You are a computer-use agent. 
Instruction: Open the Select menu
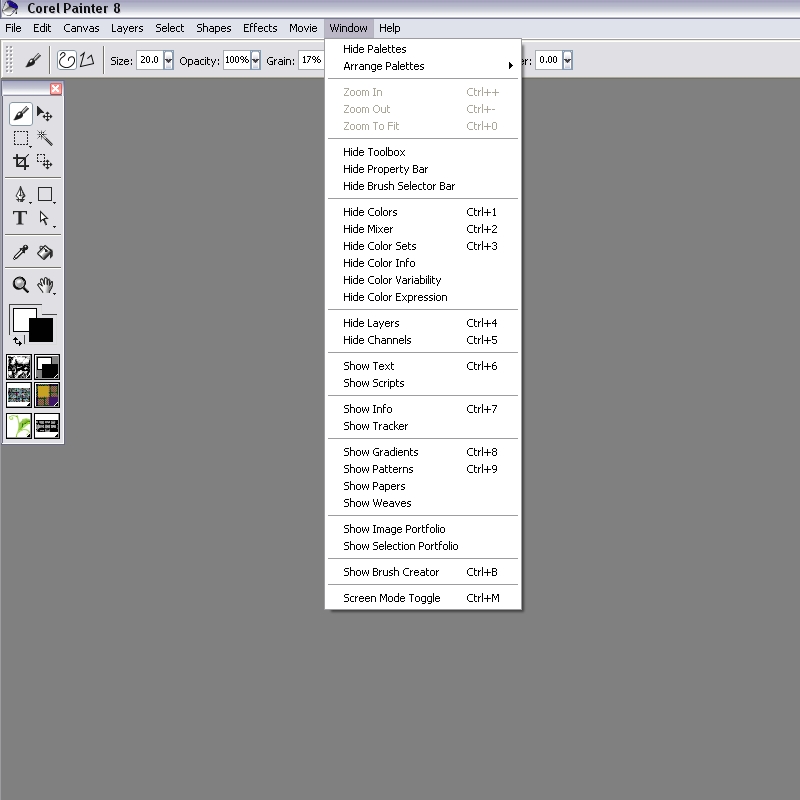(169, 28)
